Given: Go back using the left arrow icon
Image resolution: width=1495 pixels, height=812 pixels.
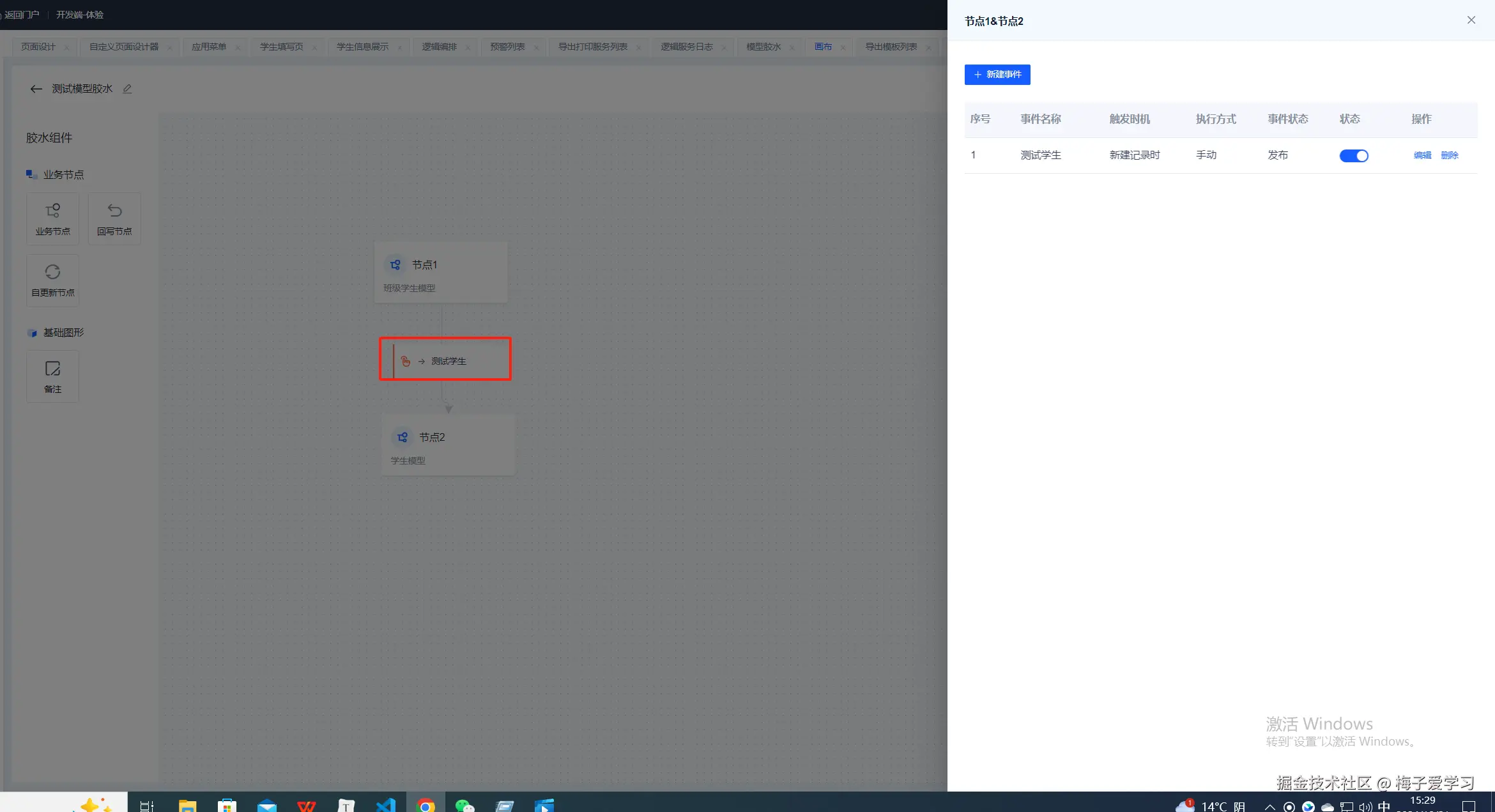Looking at the screenshot, I should [36, 89].
